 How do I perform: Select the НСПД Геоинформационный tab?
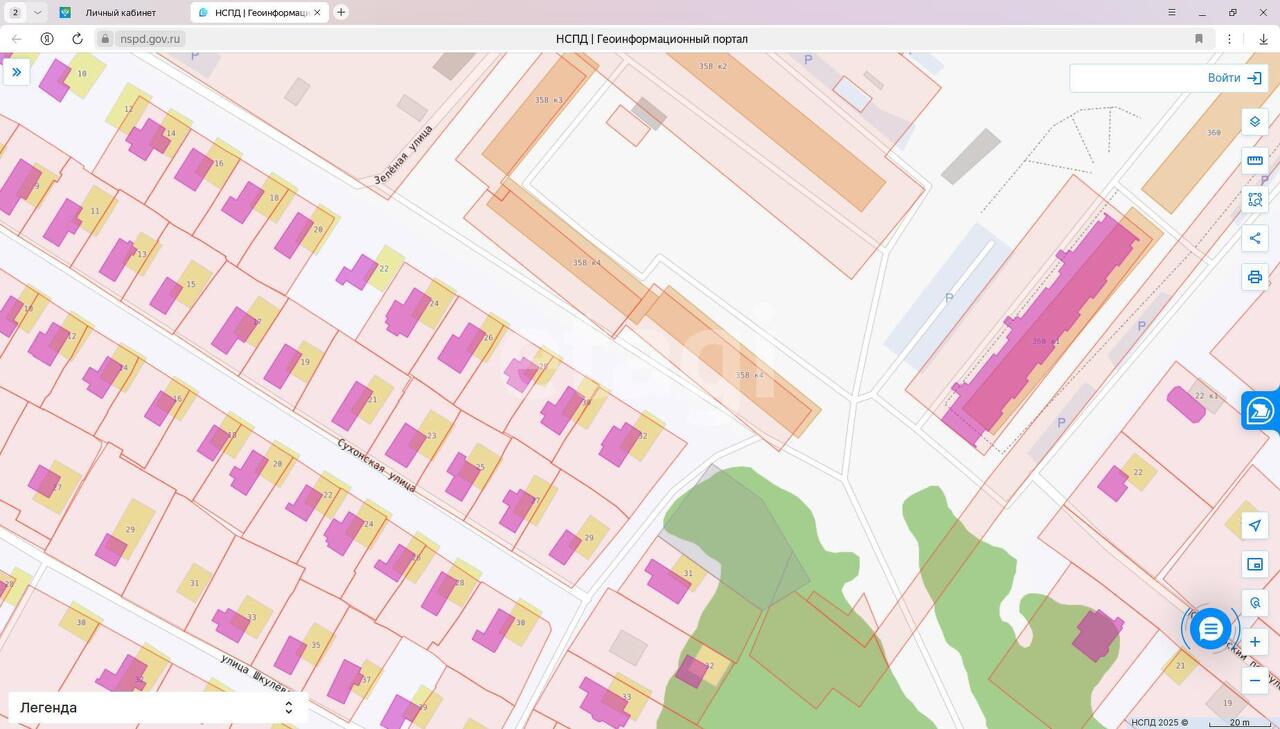(x=258, y=12)
